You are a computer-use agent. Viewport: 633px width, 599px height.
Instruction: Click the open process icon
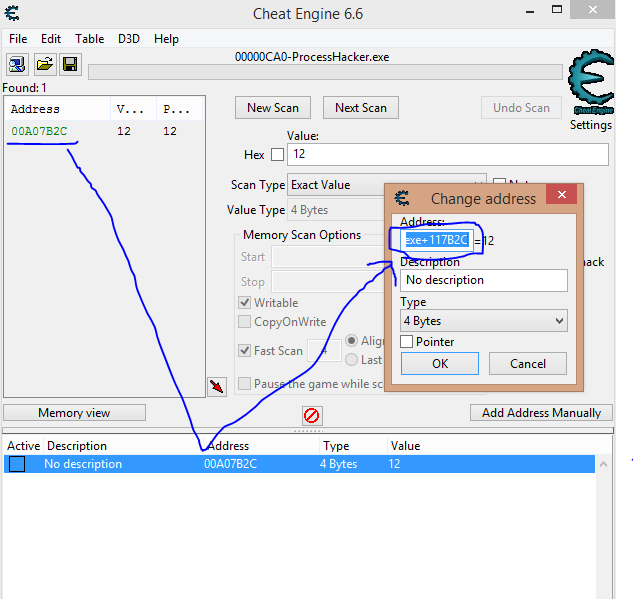[18, 65]
